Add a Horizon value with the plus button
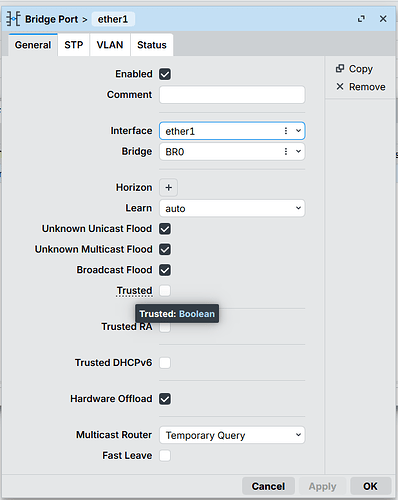Viewport: 398px width, 500px height. 168,187
